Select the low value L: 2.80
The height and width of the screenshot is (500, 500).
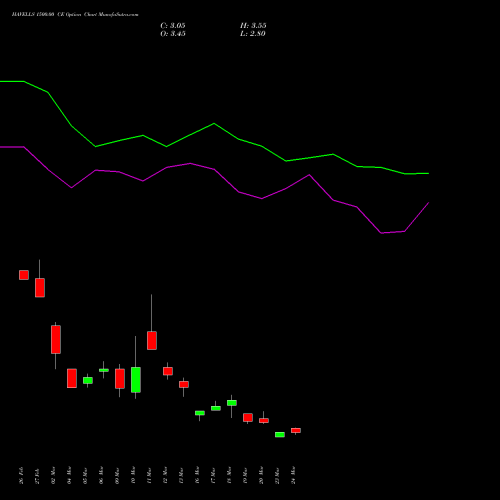253,34
